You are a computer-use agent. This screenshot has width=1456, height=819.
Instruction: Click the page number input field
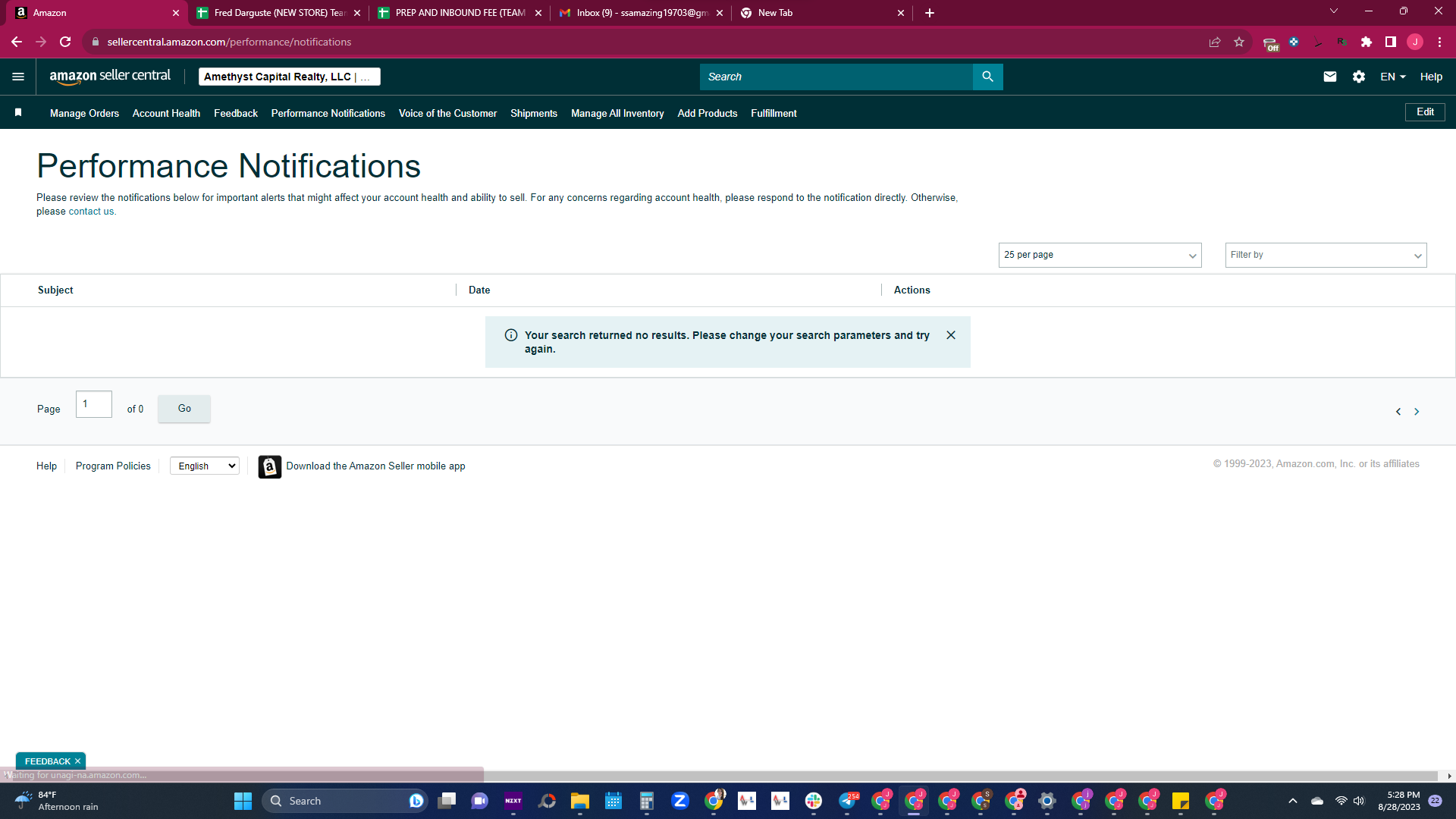point(94,404)
